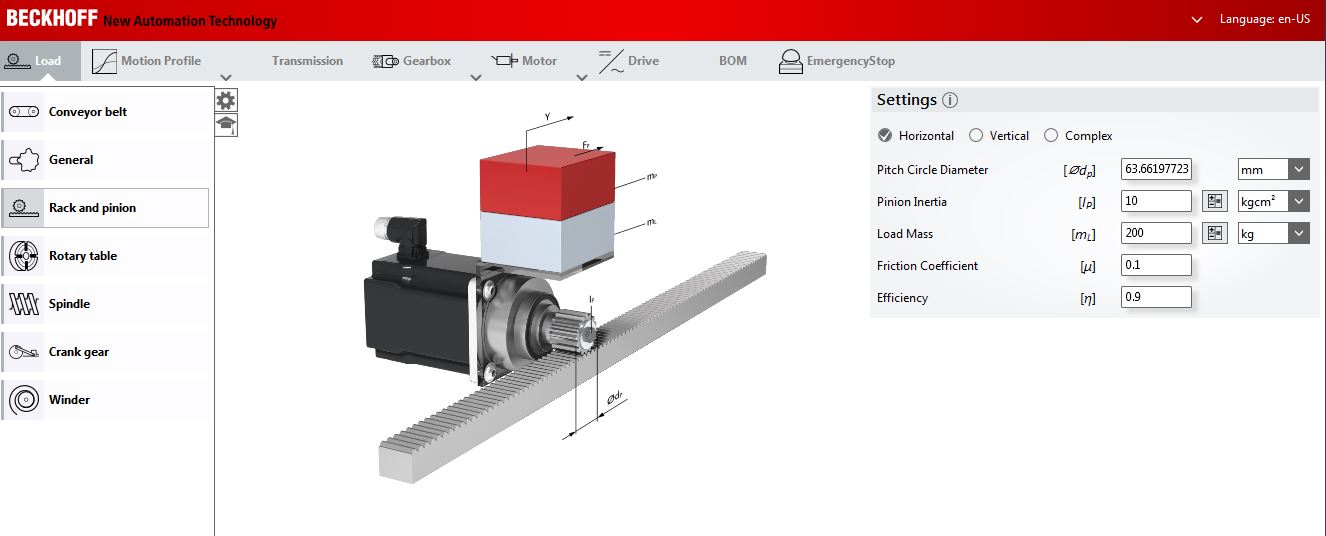Select the Rotary table load type
1326x536 pixels.
105,256
